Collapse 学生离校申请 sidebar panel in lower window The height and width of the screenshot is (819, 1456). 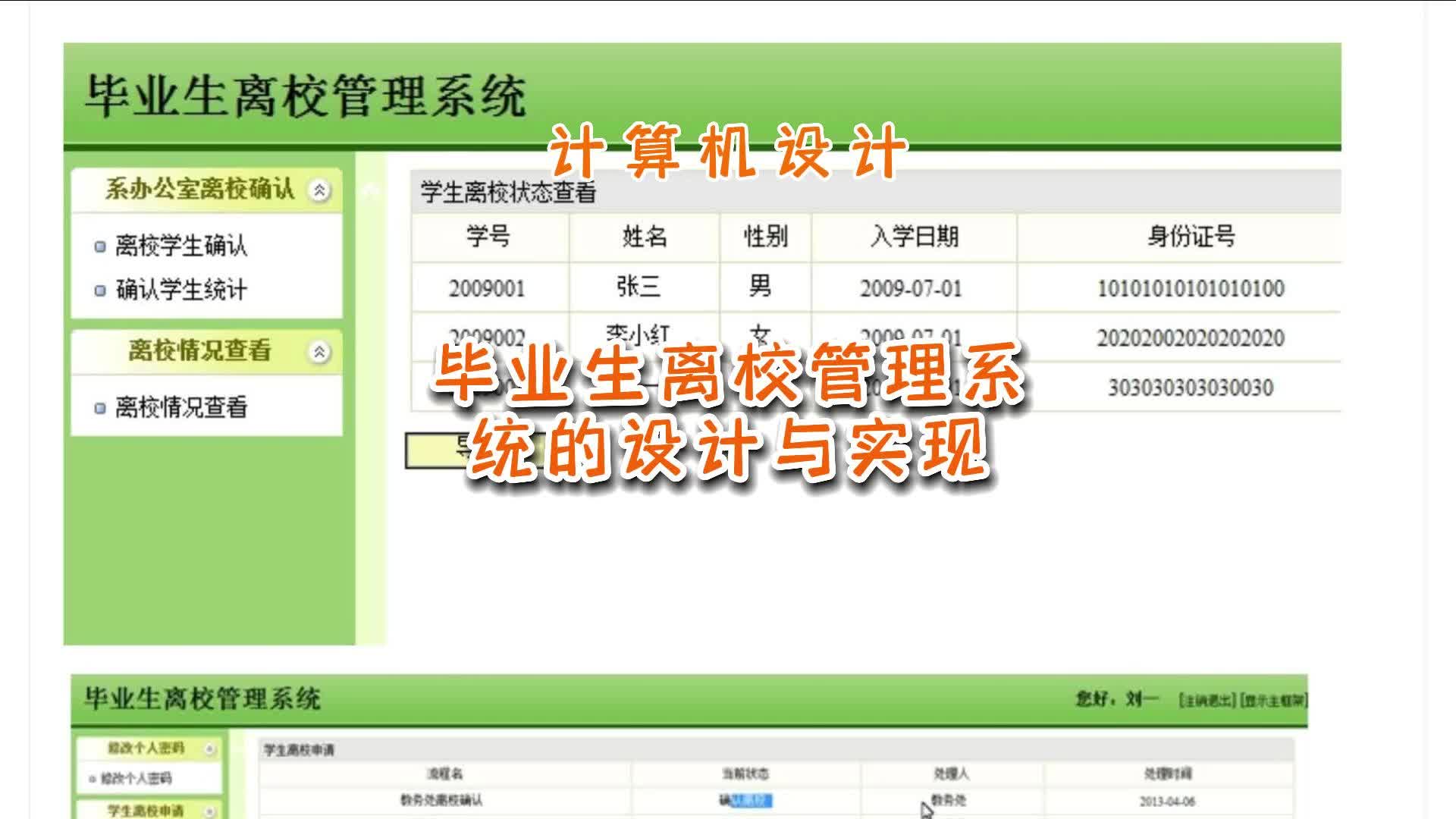[x=210, y=811]
